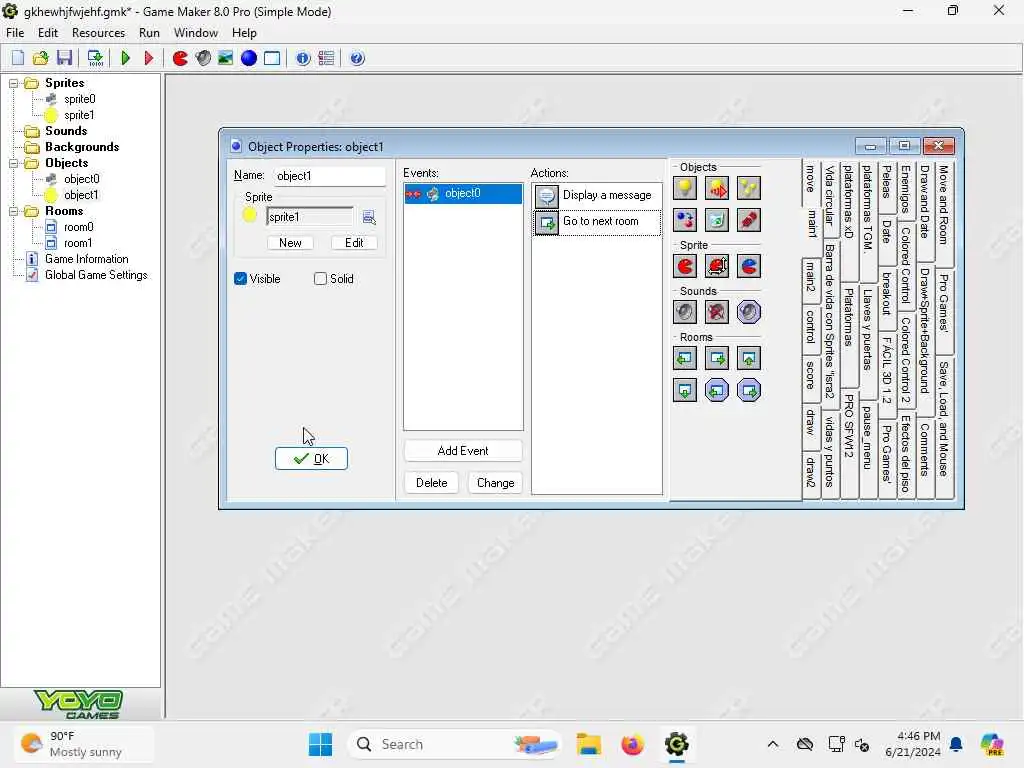
Task: Pick the Create Random instance action icon
Action: click(748, 188)
